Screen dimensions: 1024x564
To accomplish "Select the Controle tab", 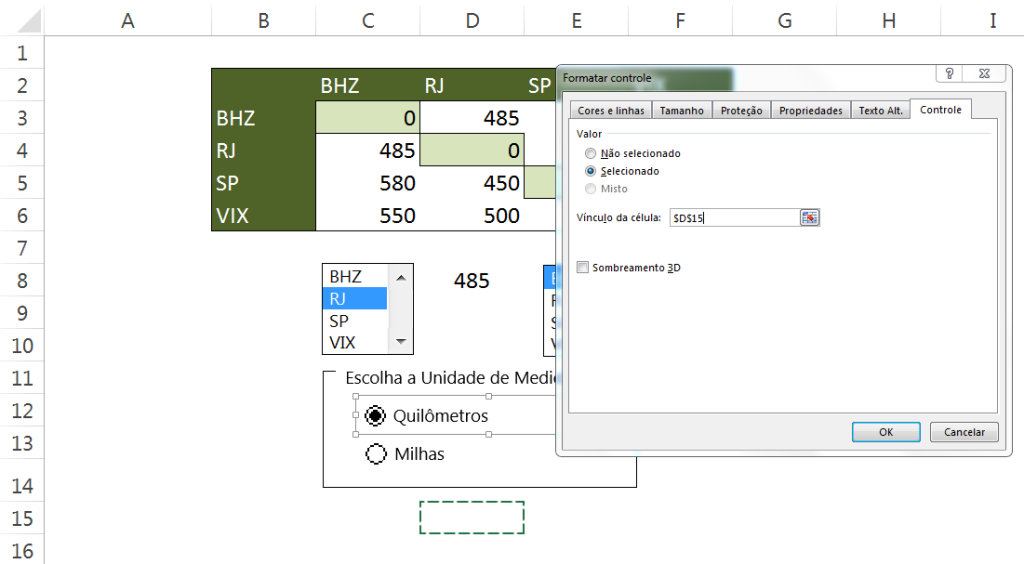I will [x=940, y=109].
